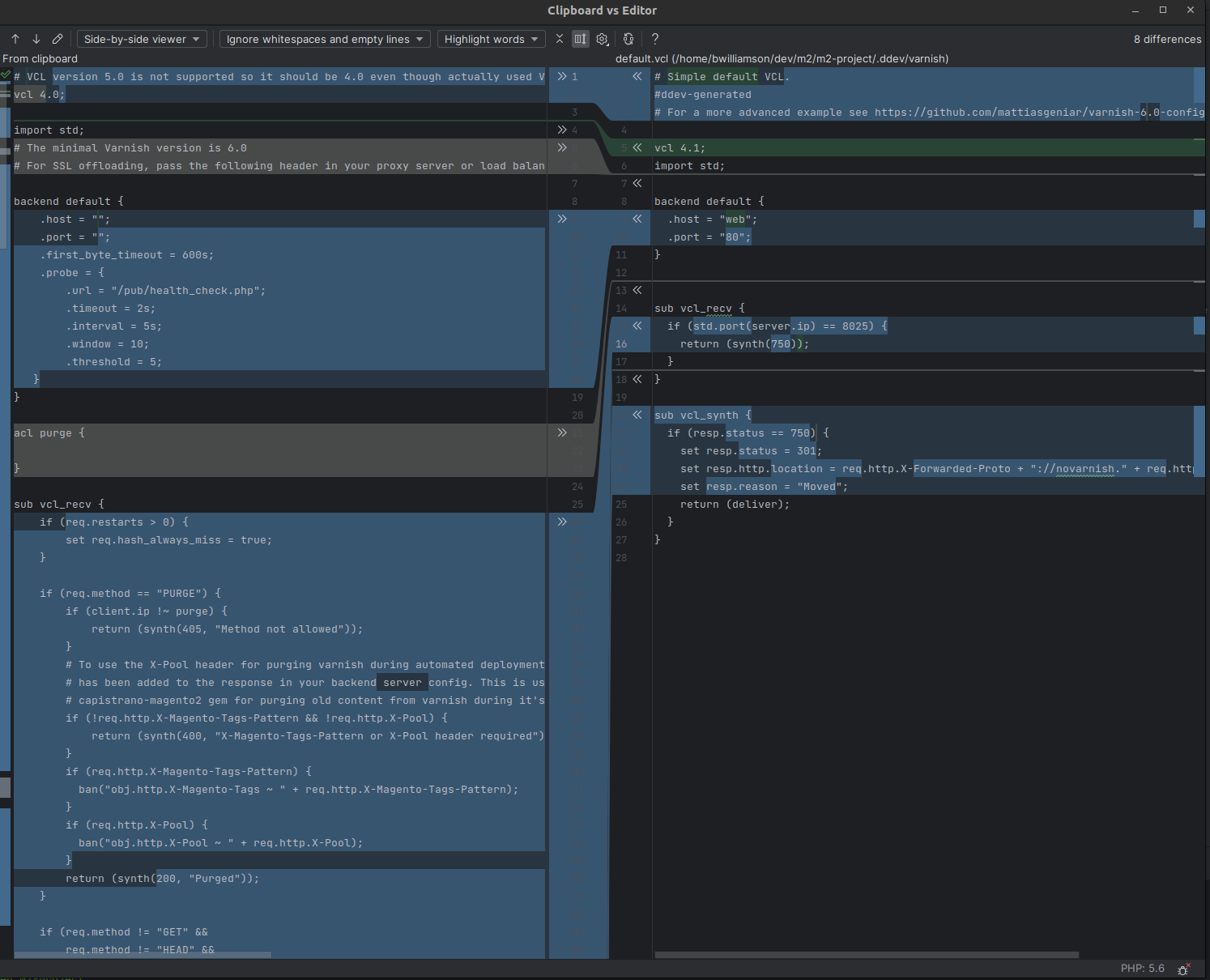Viewport: 1210px width, 980px height.
Task: Click the green checkmark at left pane top
Action: tap(6, 75)
